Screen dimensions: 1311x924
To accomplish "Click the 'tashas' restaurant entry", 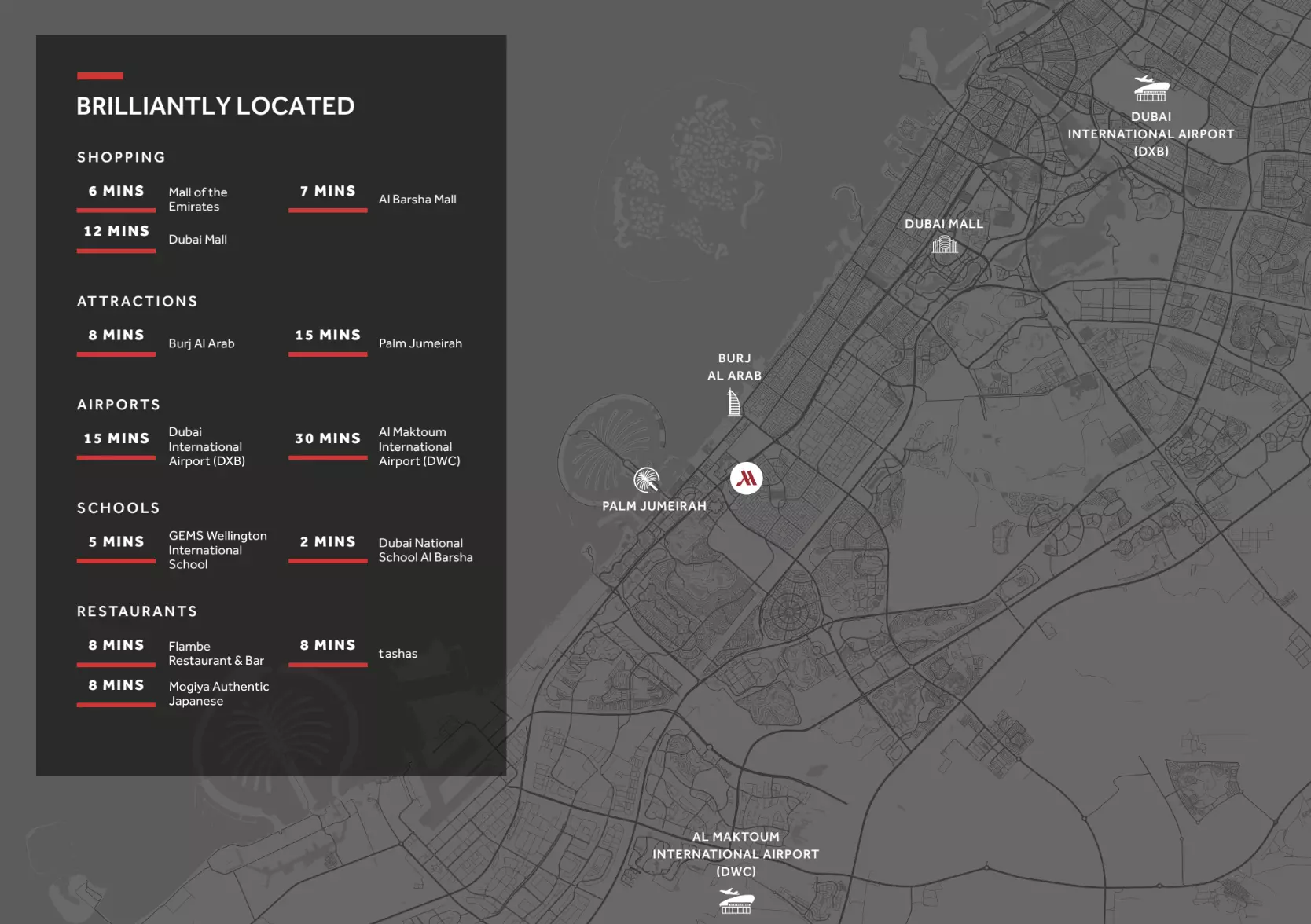I will [x=398, y=654].
